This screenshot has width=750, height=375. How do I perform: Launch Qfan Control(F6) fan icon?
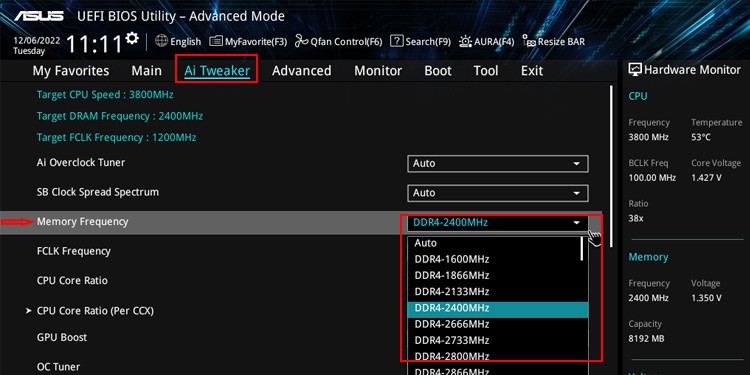(x=301, y=42)
